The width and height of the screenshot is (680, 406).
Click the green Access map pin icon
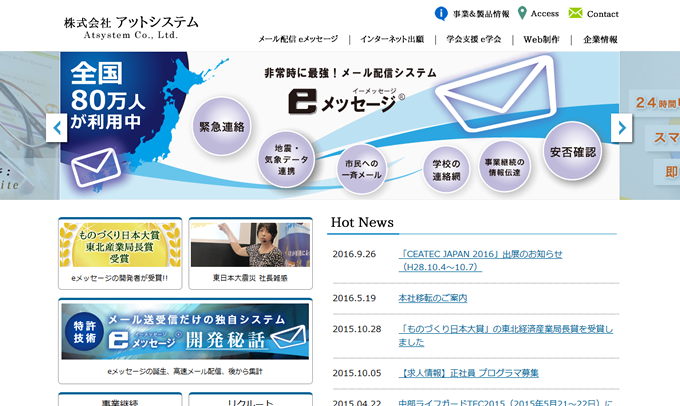click(x=522, y=13)
